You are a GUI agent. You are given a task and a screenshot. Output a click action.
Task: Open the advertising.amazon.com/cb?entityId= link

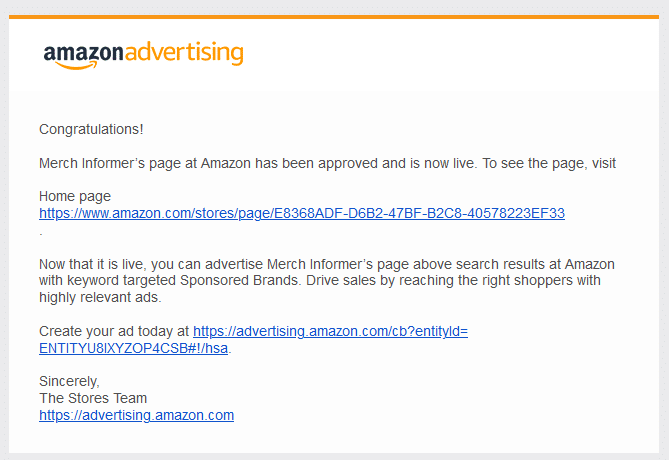click(x=330, y=331)
